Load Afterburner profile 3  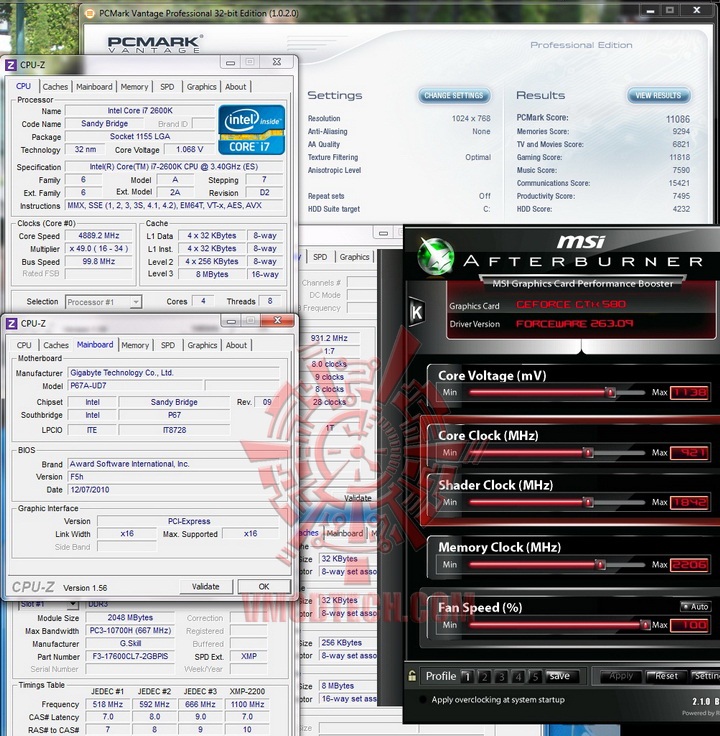(x=501, y=676)
